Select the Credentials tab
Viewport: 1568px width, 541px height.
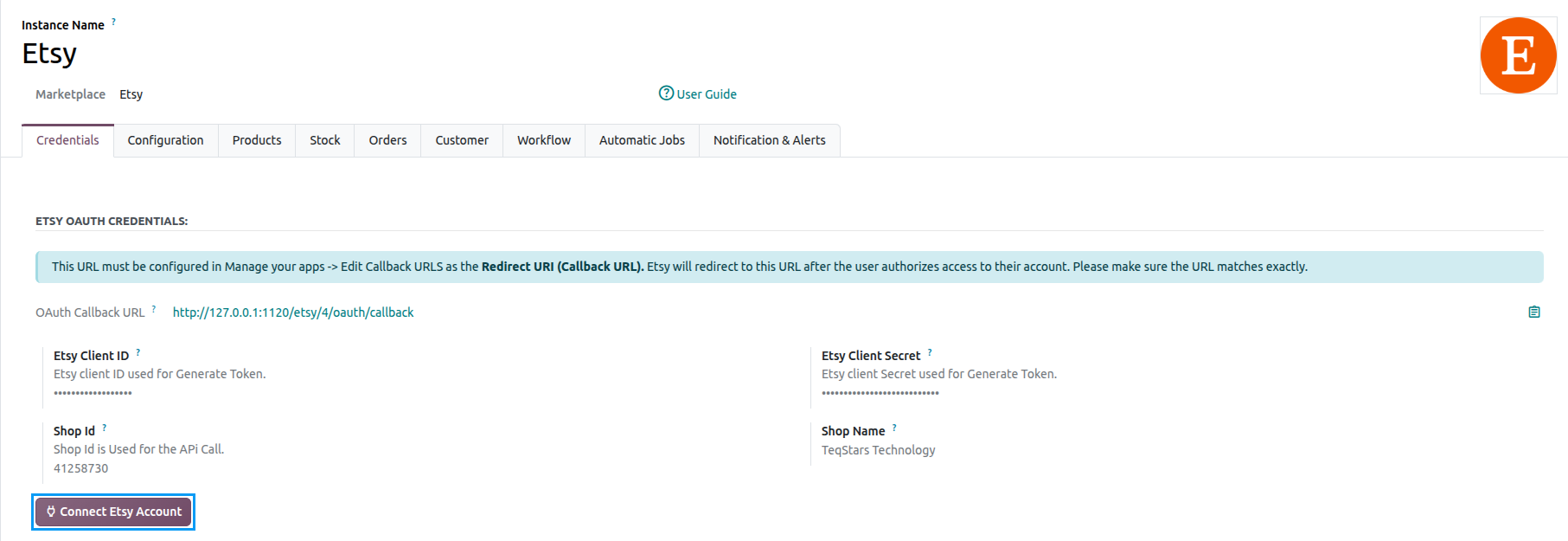(67, 140)
